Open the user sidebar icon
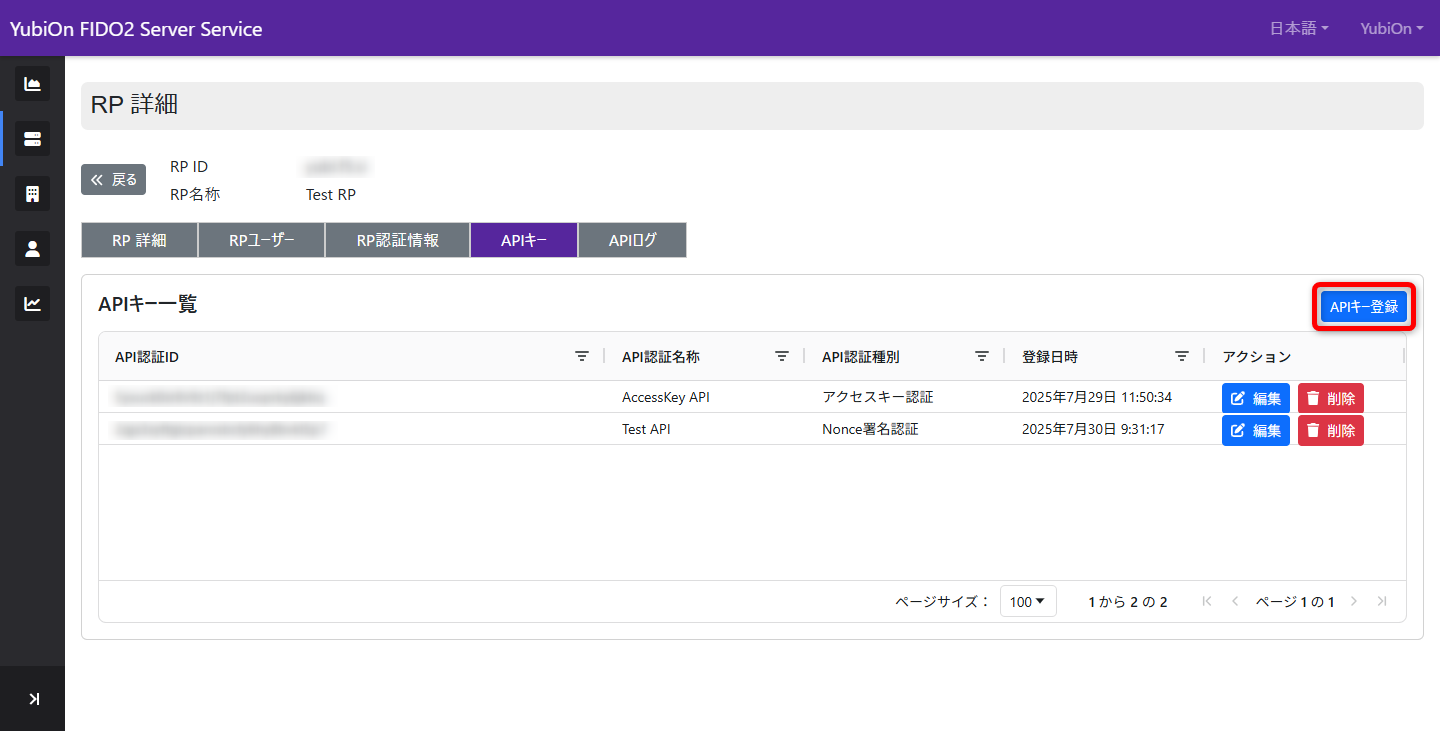Image resolution: width=1440 pixels, height=731 pixels. pos(32,248)
